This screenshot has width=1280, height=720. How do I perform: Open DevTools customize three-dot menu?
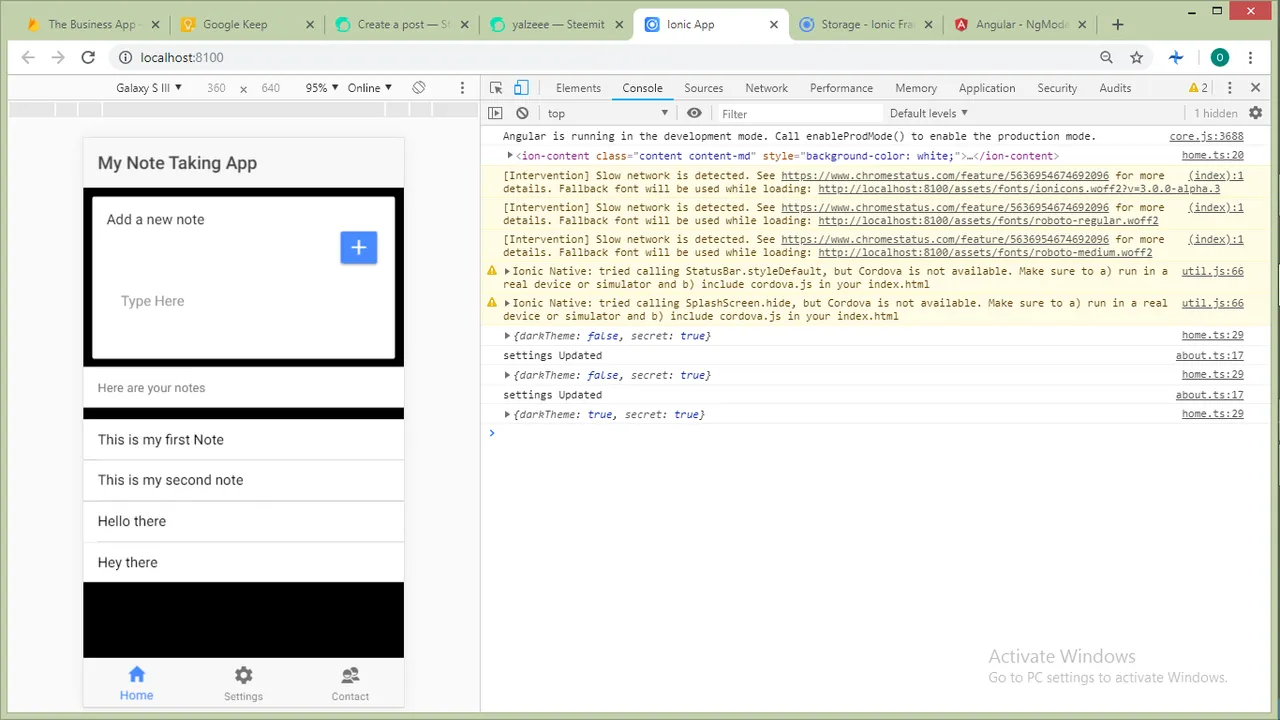1230,88
